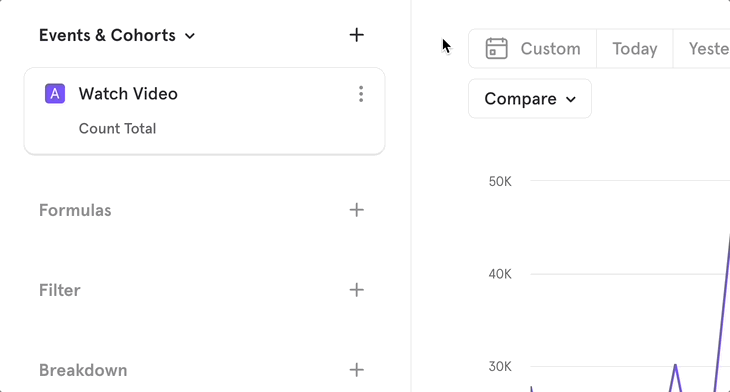
Task: Open the calendar date picker icon
Action: coord(496,48)
